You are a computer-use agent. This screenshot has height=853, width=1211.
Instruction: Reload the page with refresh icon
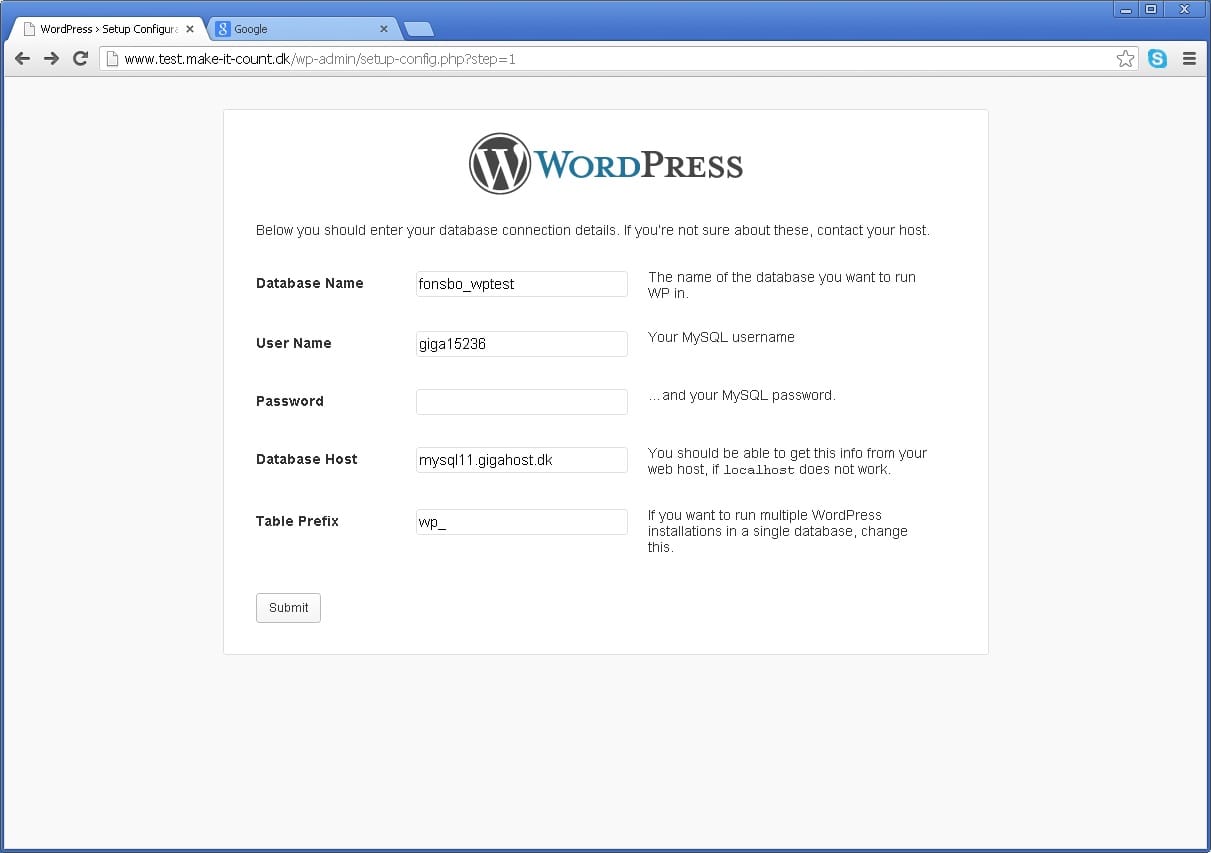(x=81, y=59)
